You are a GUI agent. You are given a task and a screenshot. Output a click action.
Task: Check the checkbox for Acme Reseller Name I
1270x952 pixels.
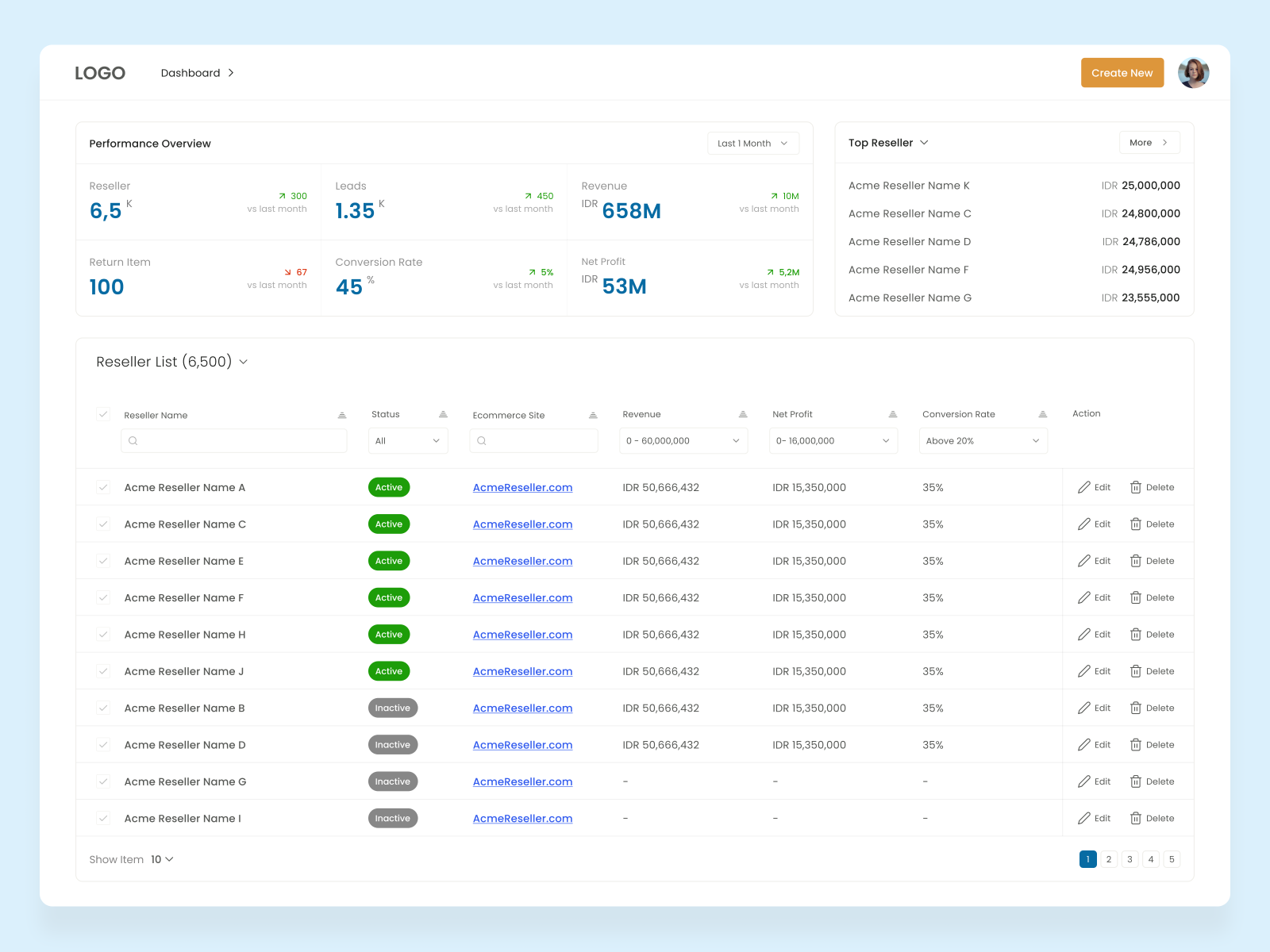pos(103,818)
